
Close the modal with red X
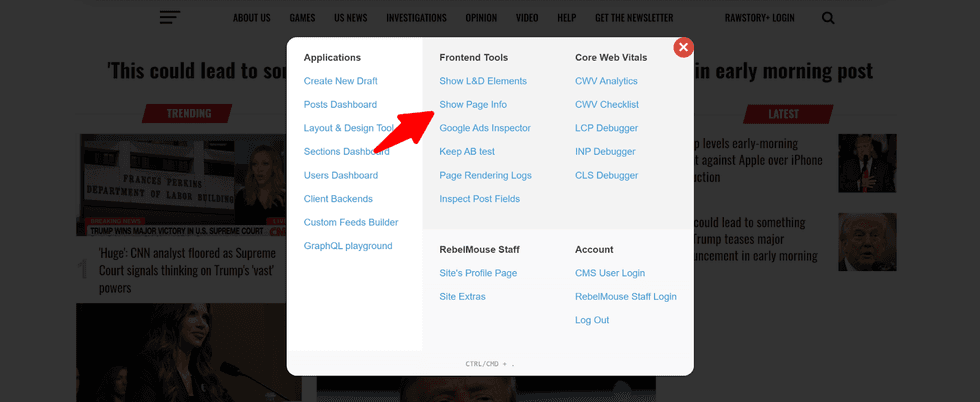pyautogui.click(x=683, y=47)
